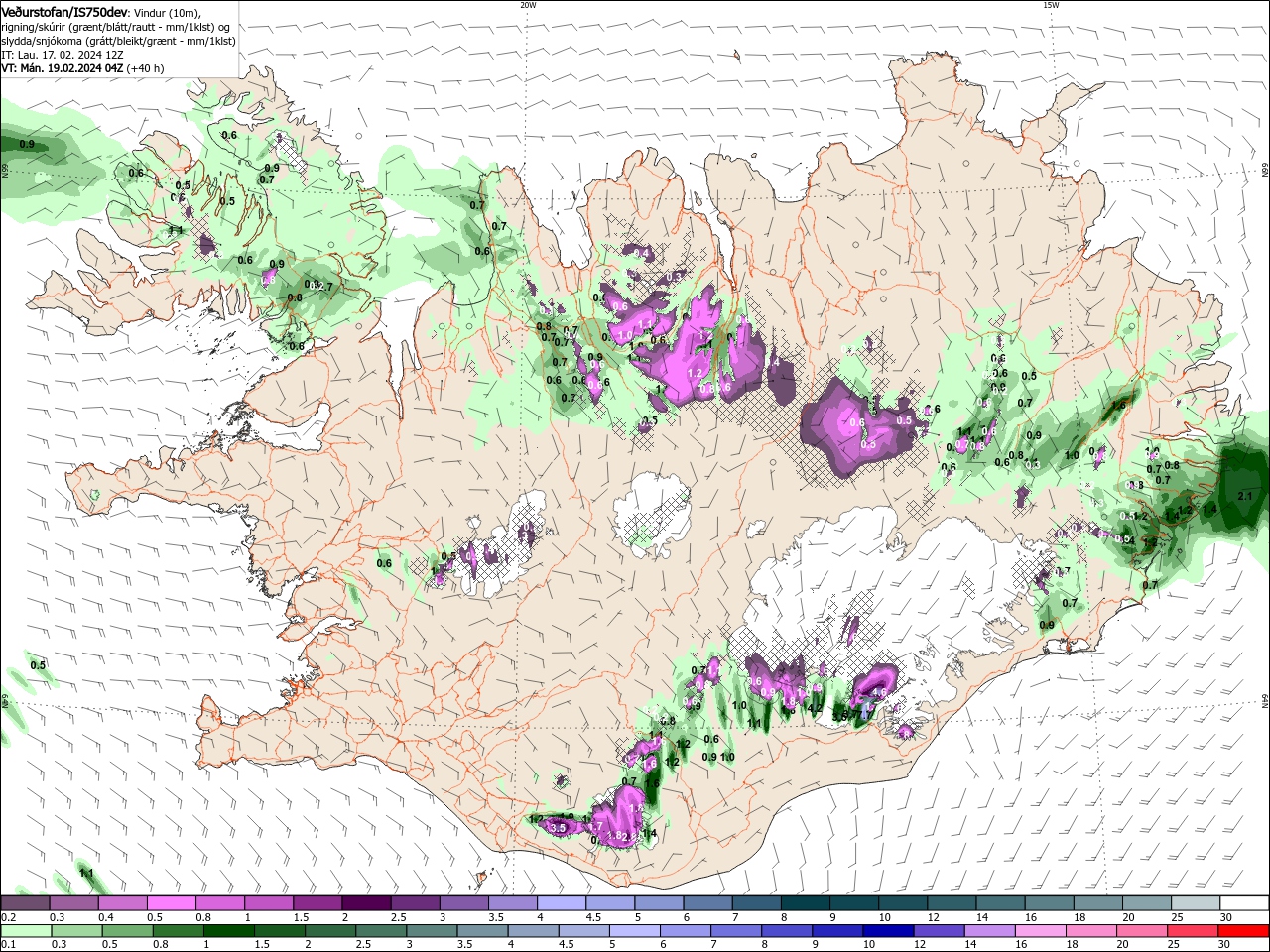The width and height of the screenshot is (1270, 952).
Task: Click the '15W' longitude label
Action: point(1051,5)
